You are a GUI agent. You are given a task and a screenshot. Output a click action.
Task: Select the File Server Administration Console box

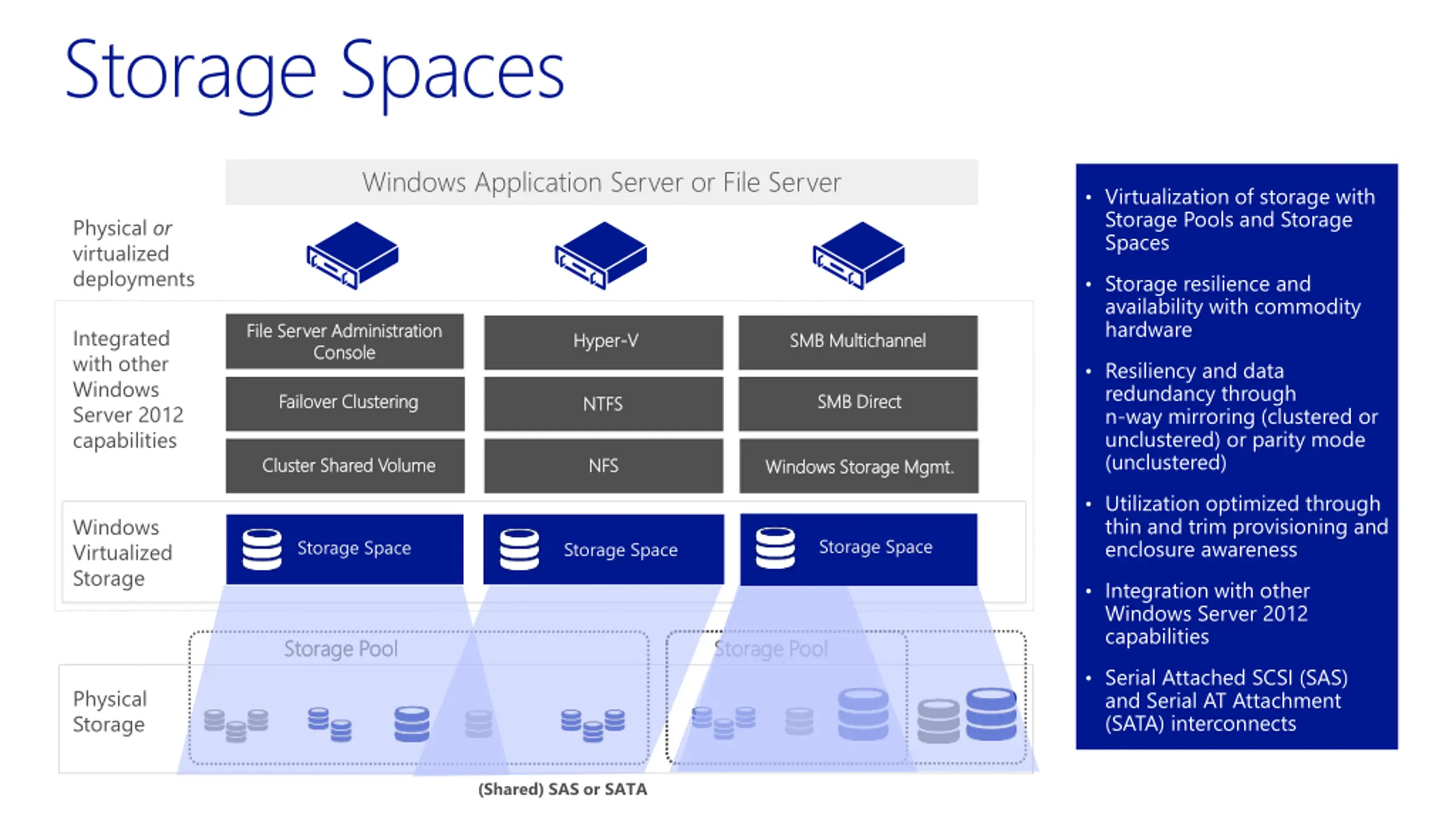click(345, 341)
